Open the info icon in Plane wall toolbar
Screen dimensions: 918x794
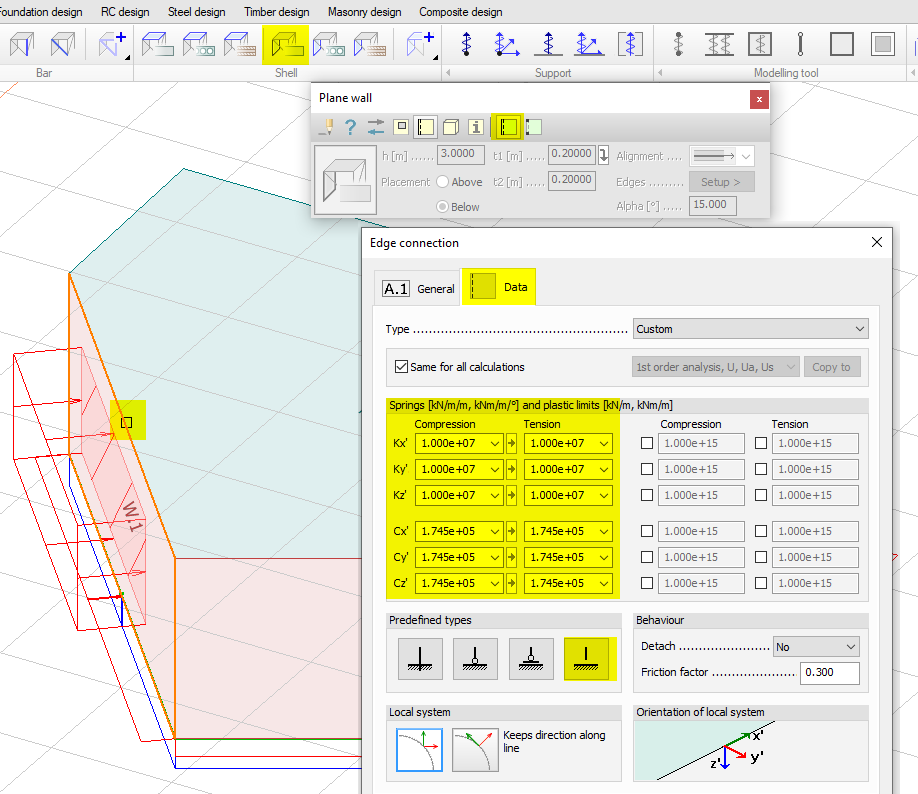point(476,127)
